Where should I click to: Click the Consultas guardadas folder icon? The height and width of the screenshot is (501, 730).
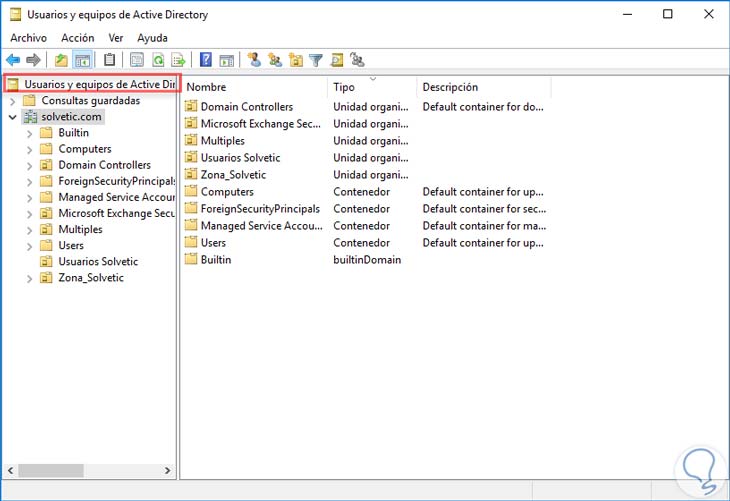[x=29, y=100]
